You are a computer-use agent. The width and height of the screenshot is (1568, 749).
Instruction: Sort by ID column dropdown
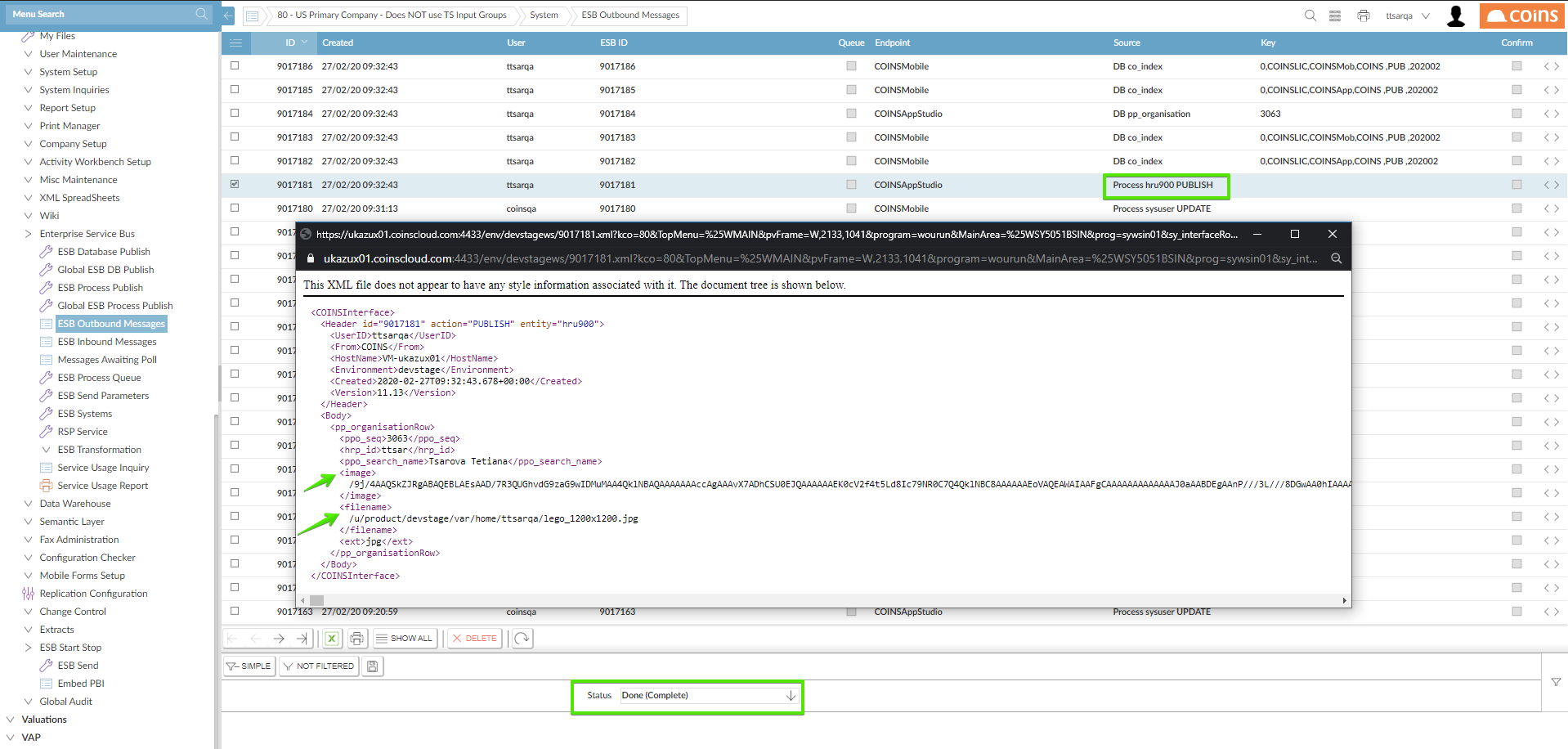pyautogui.click(x=305, y=43)
